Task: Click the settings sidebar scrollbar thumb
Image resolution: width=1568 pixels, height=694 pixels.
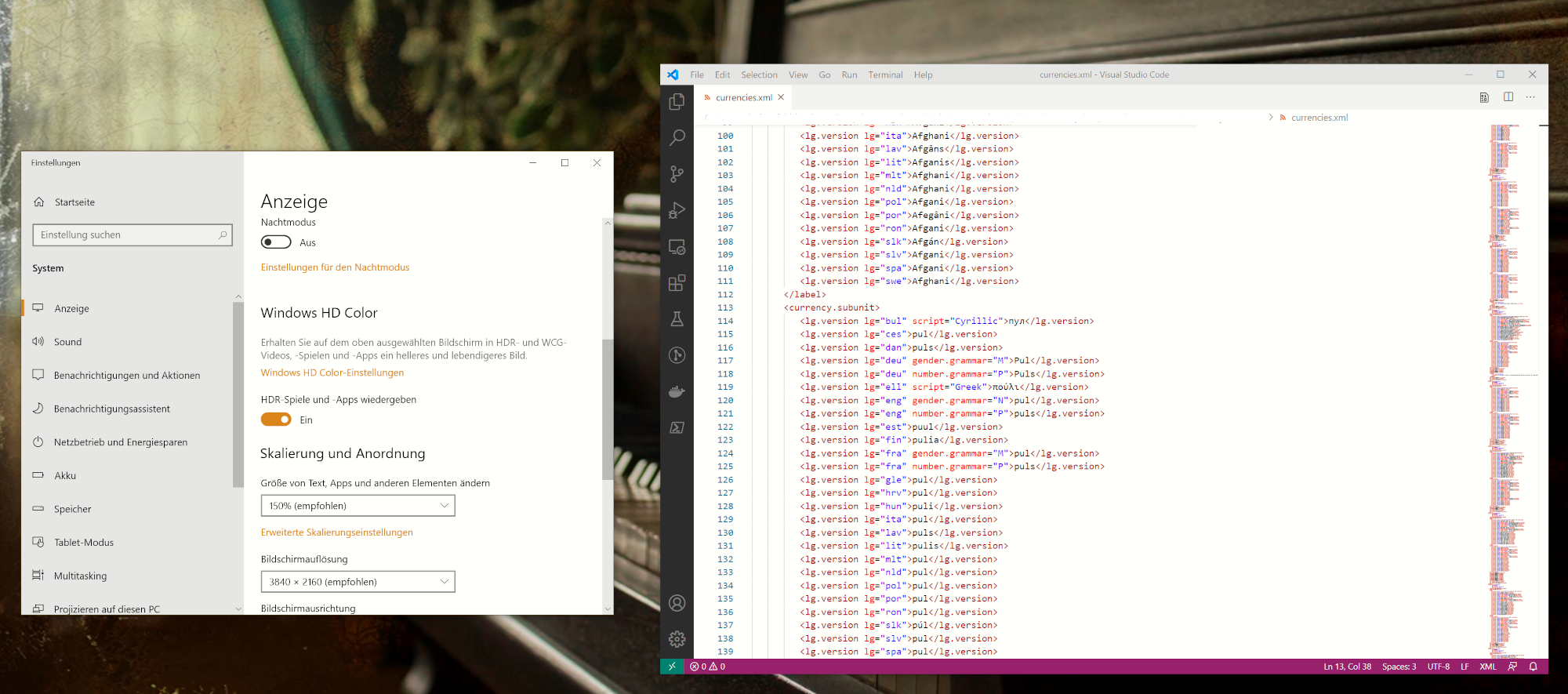Action: [238, 394]
